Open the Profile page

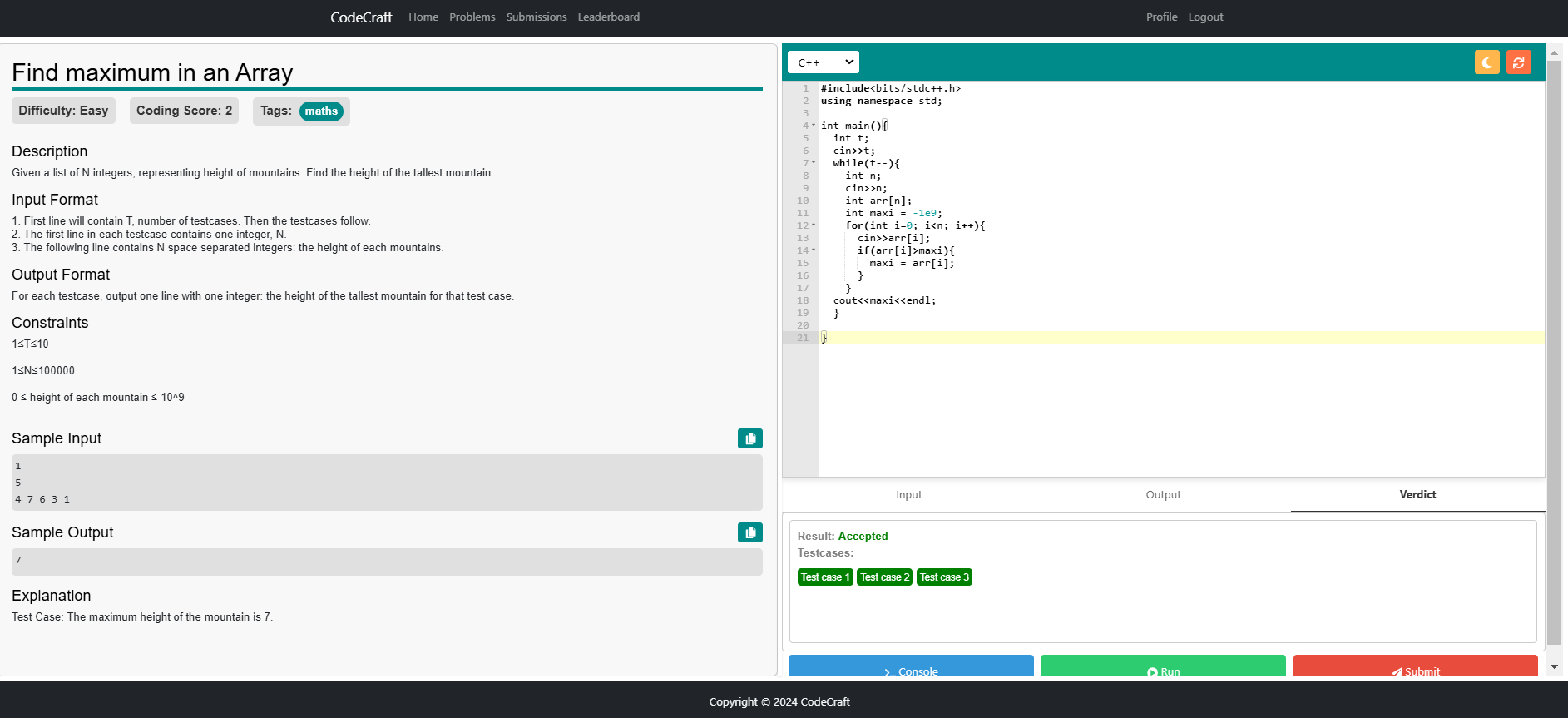pos(1162,17)
